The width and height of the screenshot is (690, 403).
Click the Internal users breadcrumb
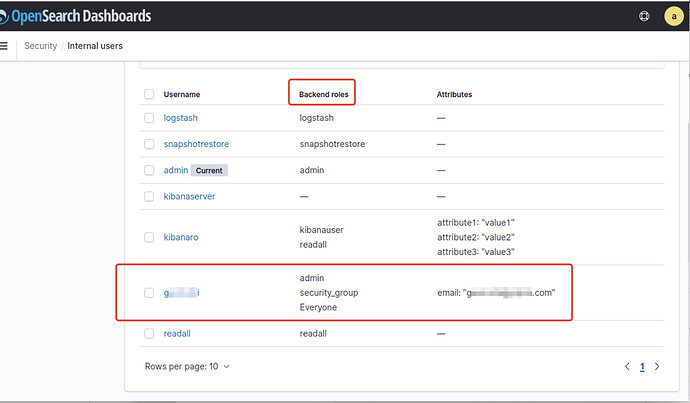coord(95,46)
